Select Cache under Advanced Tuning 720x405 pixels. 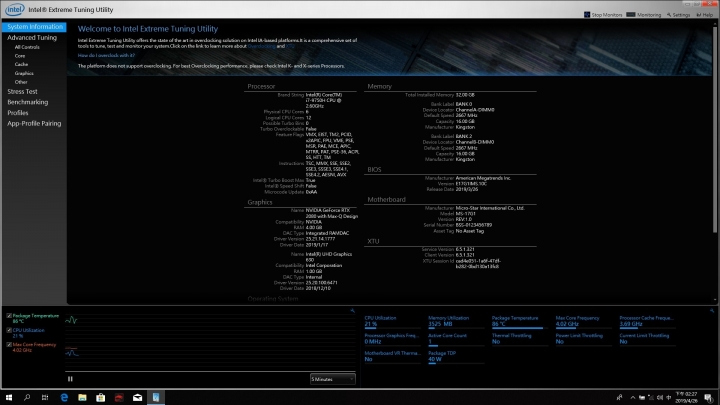tap(21, 64)
